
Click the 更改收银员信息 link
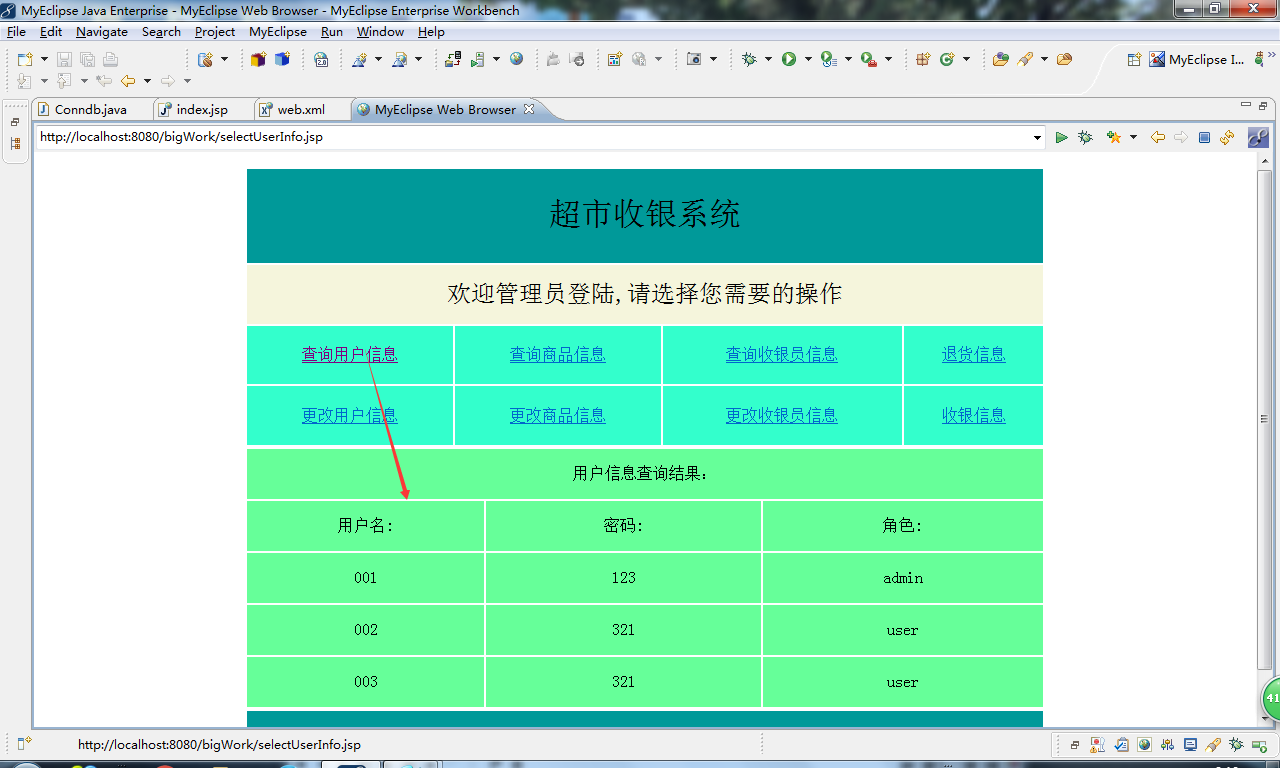tap(782, 415)
